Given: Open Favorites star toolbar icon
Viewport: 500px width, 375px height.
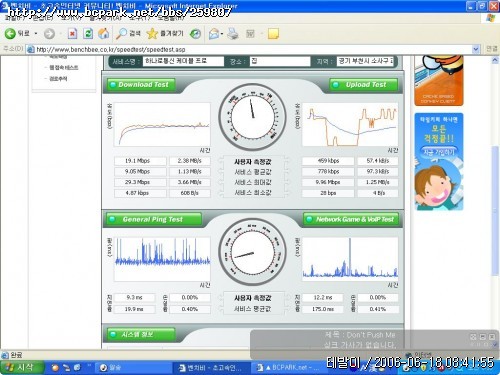Looking at the screenshot, I should [152, 33].
